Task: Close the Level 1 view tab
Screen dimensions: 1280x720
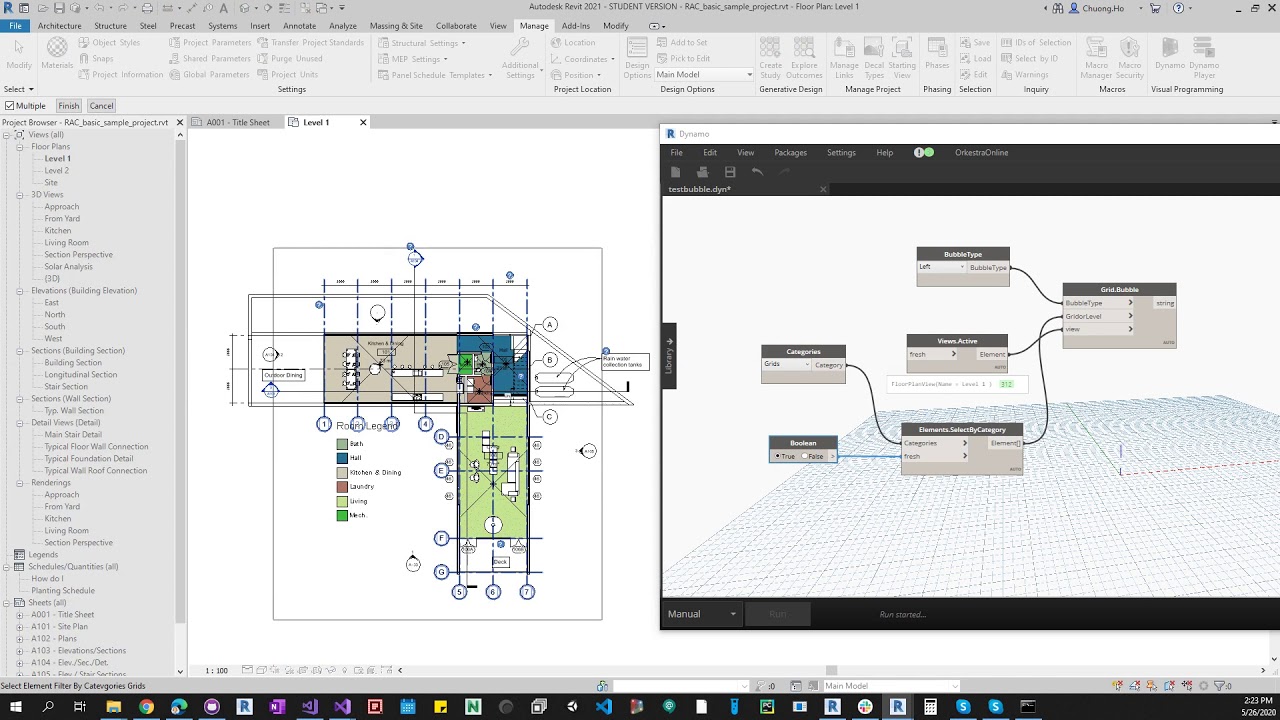Action: [x=363, y=122]
